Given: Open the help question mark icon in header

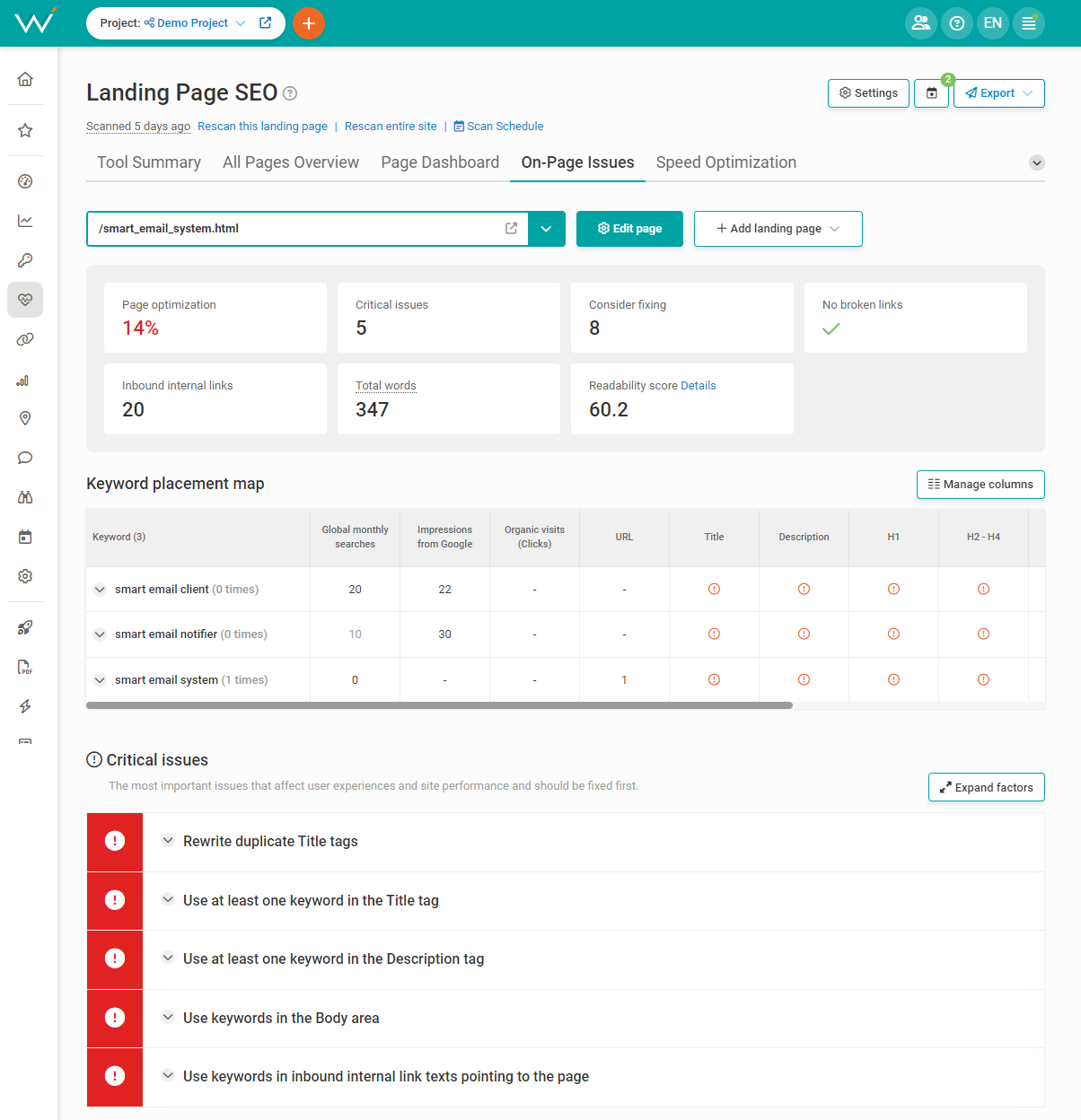Looking at the screenshot, I should tap(957, 23).
